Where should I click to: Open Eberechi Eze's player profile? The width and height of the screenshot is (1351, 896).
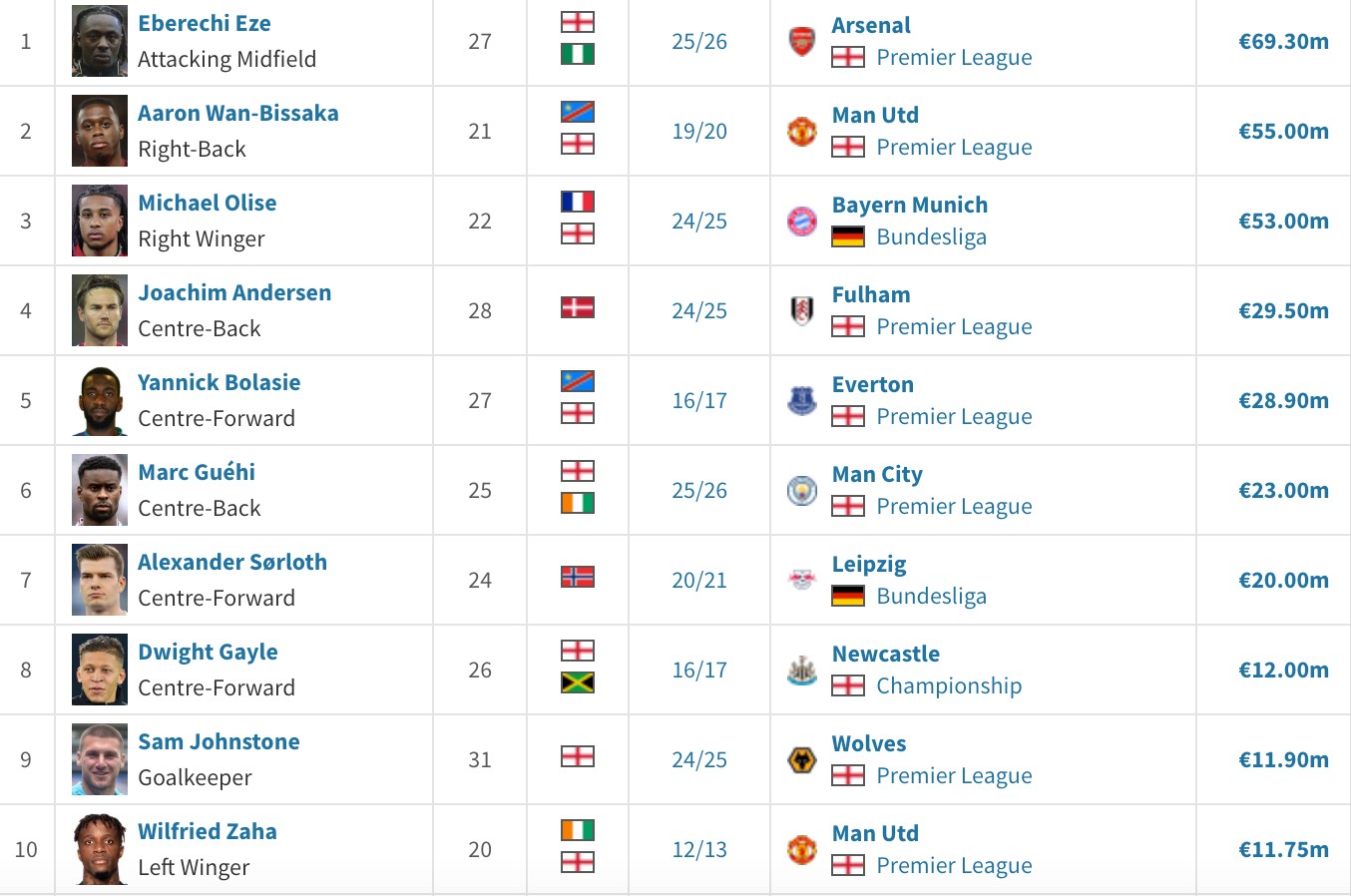(205, 23)
